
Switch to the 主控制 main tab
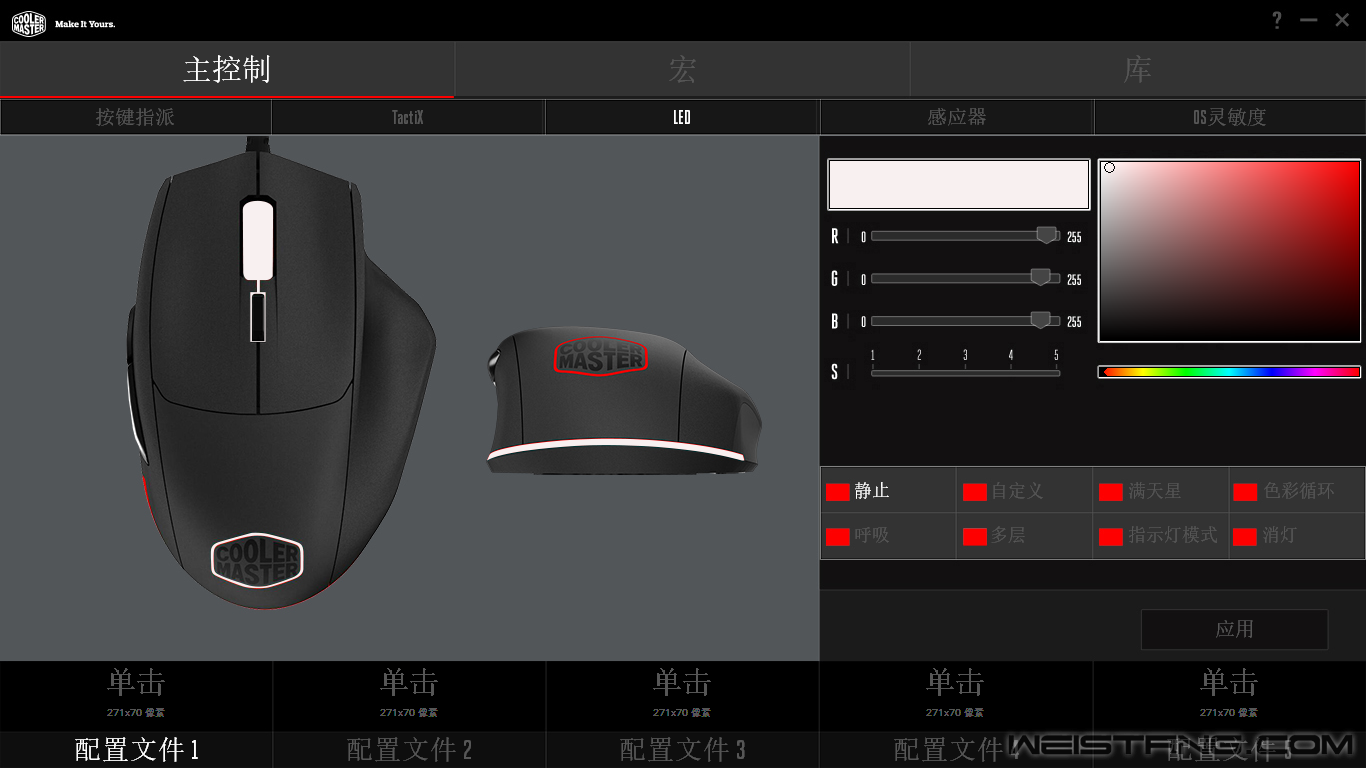coord(227,69)
